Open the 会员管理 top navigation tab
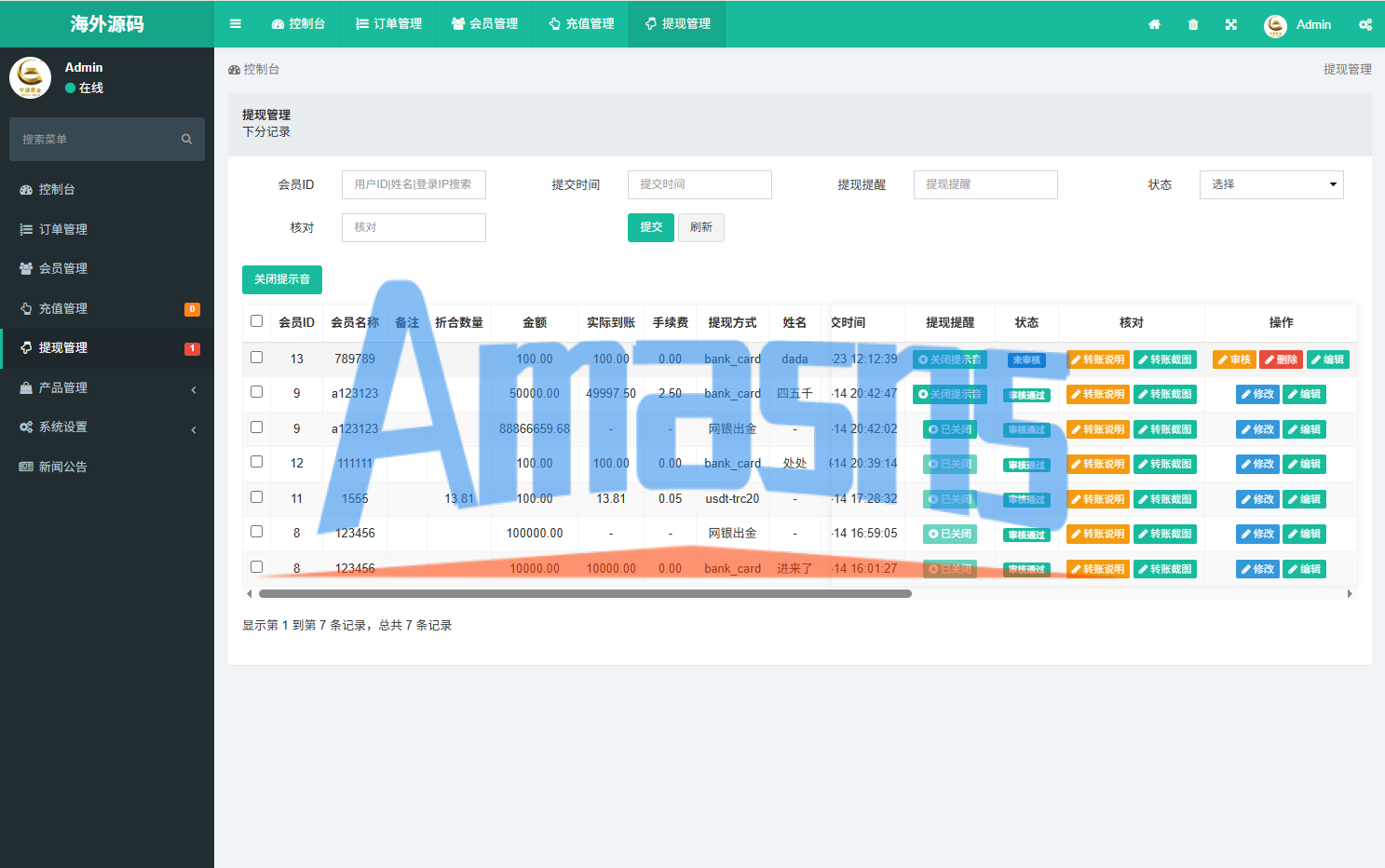This screenshot has height=868, width=1385. [x=484, y=24]
